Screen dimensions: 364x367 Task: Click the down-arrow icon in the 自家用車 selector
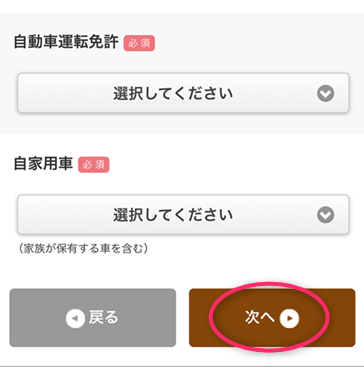(x=325, y=215)
